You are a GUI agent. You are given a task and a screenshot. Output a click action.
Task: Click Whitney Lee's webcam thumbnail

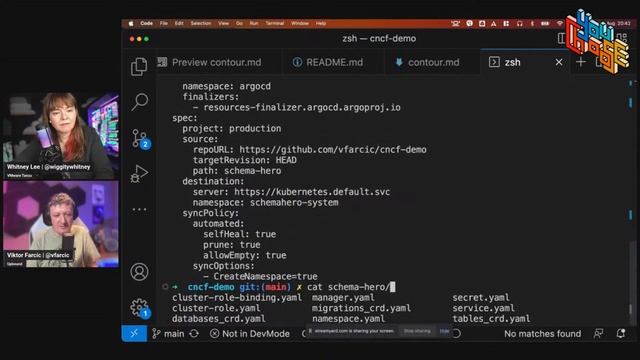click(61, 135)
